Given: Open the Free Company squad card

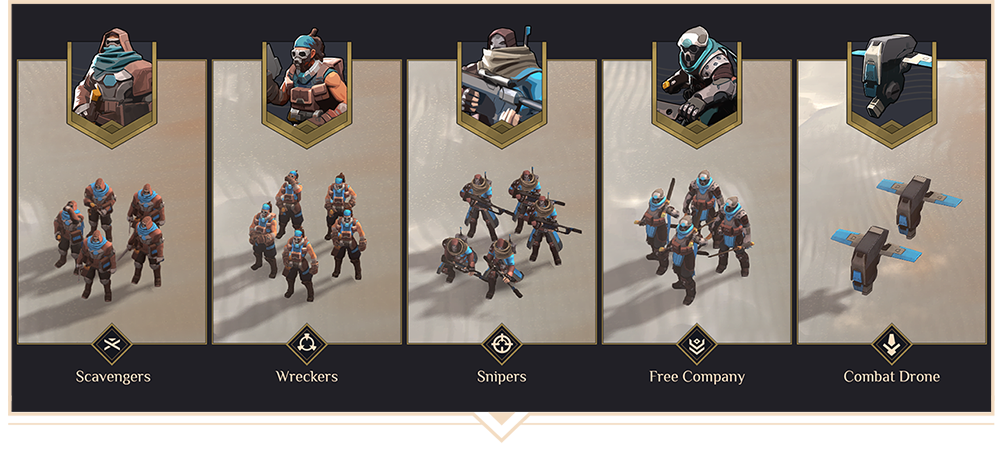Looking at the screenshot, I should point(696,202).
